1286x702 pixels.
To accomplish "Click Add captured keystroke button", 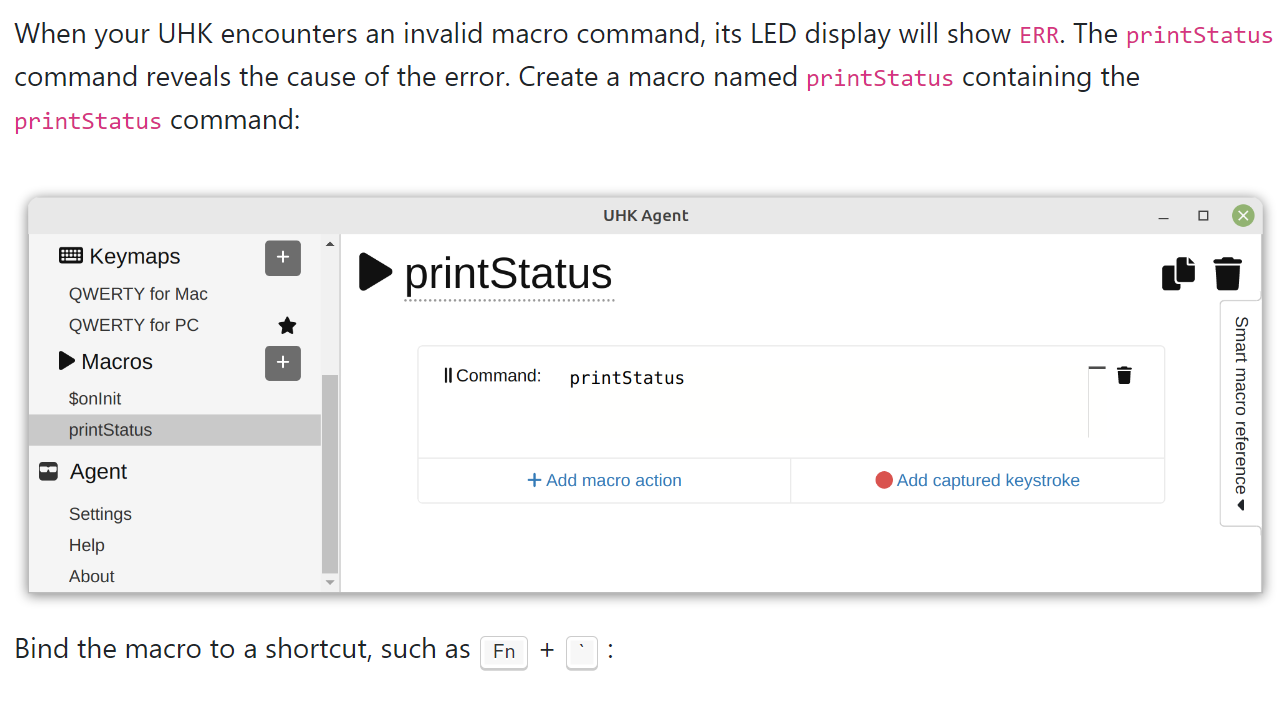I will tap(977, 481).
